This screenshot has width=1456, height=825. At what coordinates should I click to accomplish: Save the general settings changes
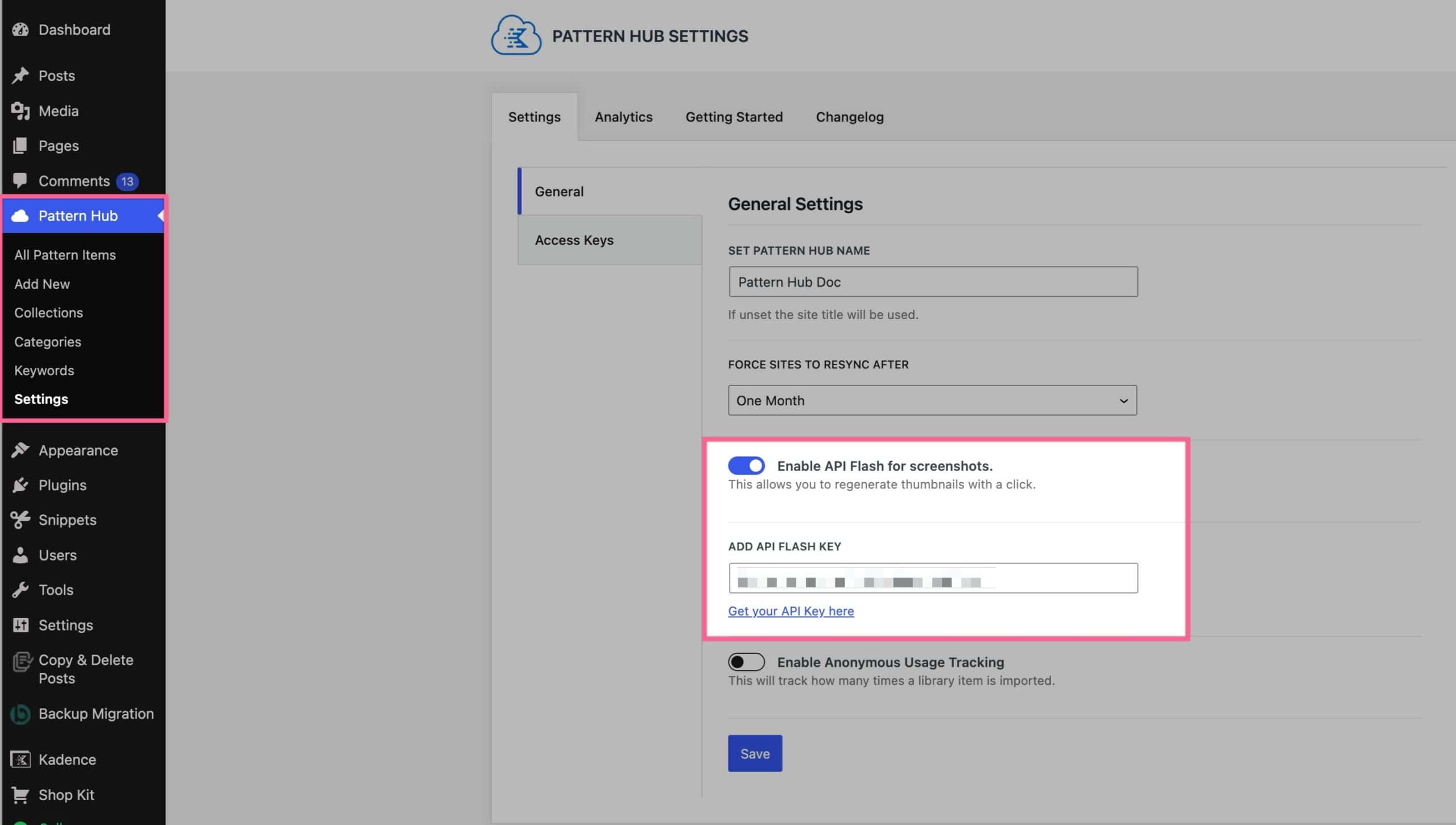(754, 753)
